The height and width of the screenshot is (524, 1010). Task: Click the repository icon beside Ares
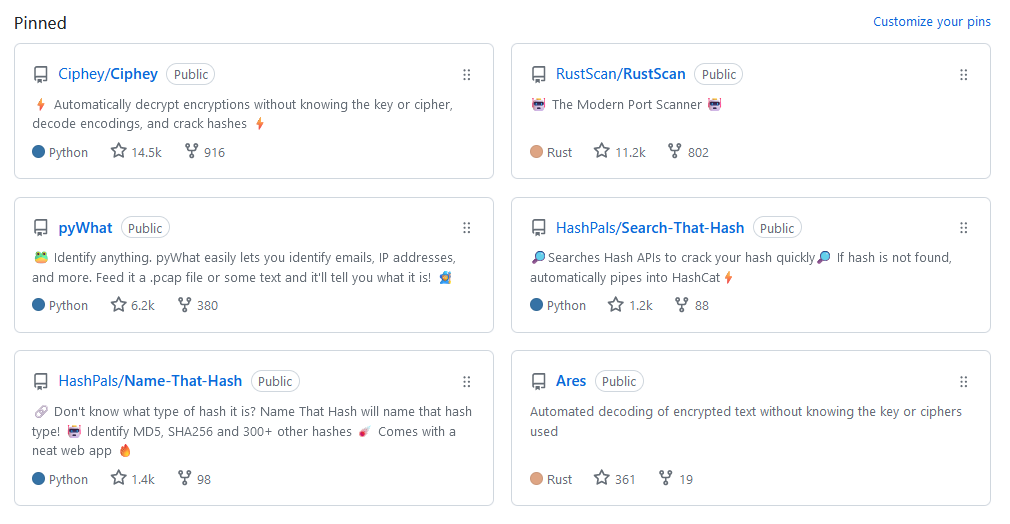coord(538,382)
